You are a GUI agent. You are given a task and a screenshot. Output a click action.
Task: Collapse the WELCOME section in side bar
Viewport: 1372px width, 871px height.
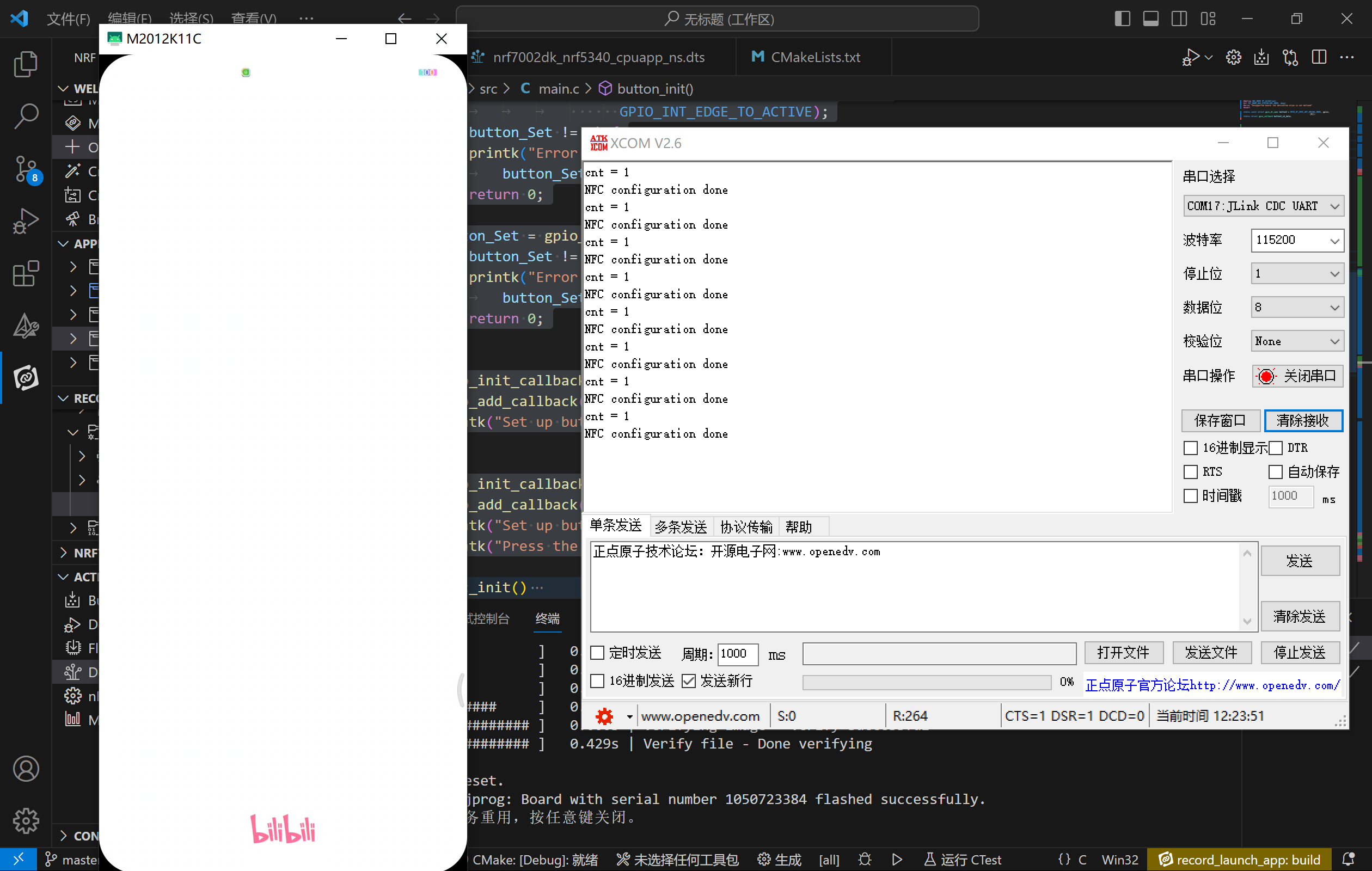pos(63,88)
